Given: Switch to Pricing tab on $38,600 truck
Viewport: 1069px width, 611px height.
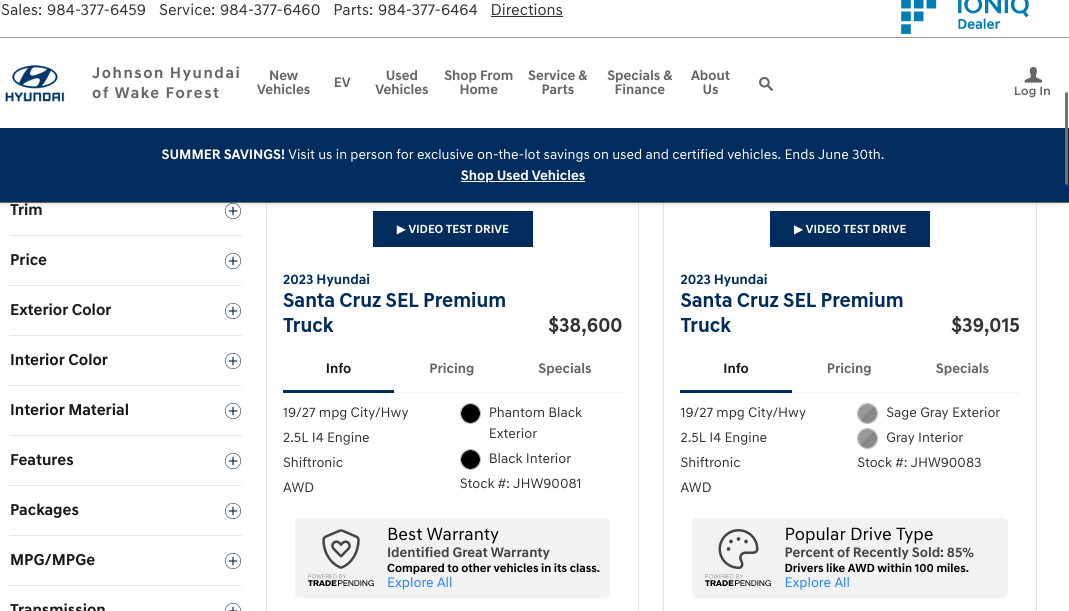Looking at the screenshot, I should point(451,369).
